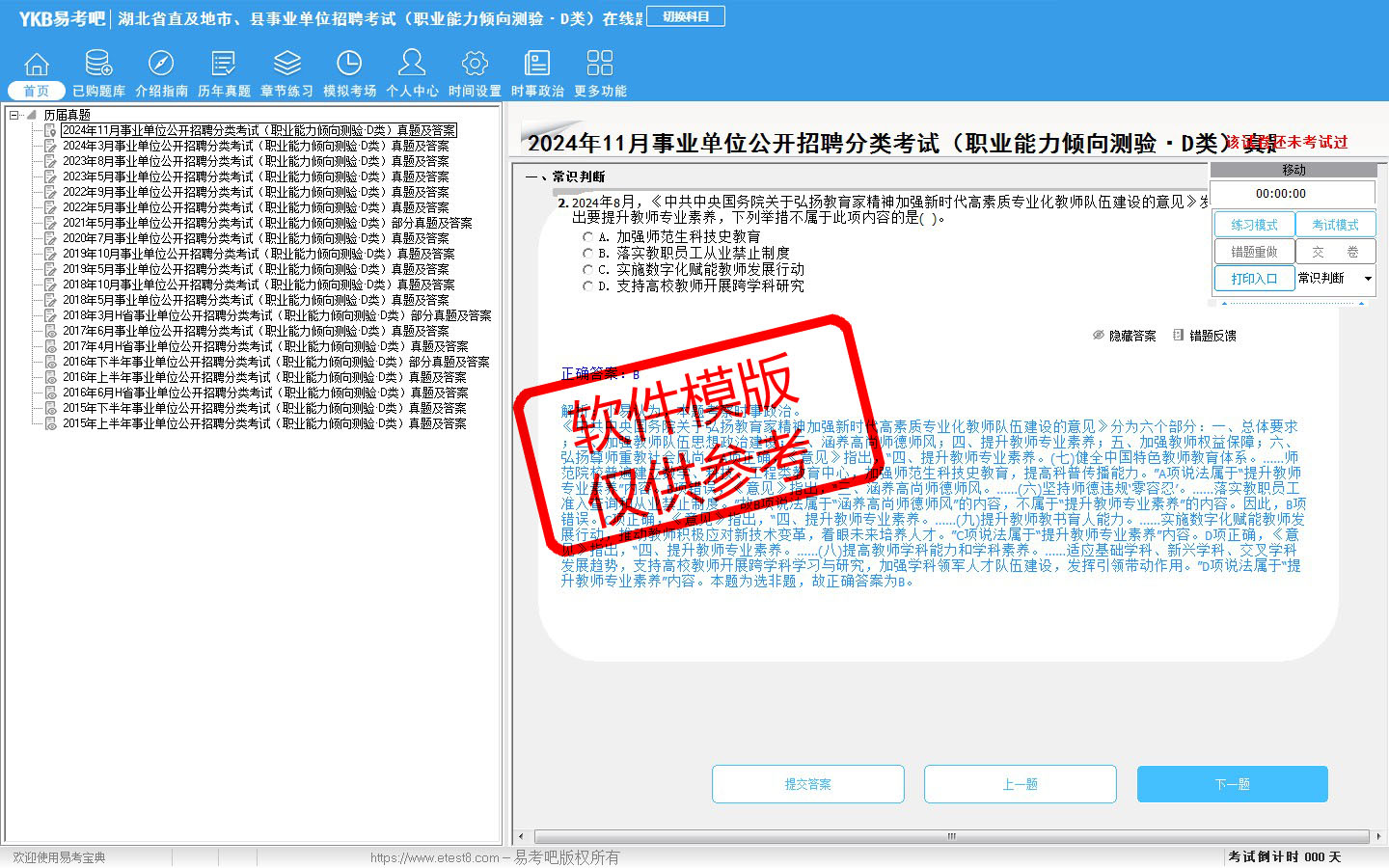This screenshot has width=1389, height=868.
Task: Click the document icon beside 2024年3月 exam
Action: [51, 146]
